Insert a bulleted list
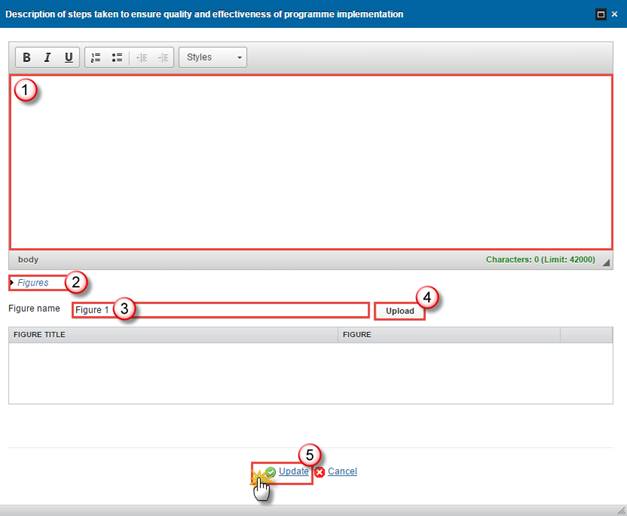Image resolution: width=627 pixels, height=516 pixels. (x=117, y=57)
